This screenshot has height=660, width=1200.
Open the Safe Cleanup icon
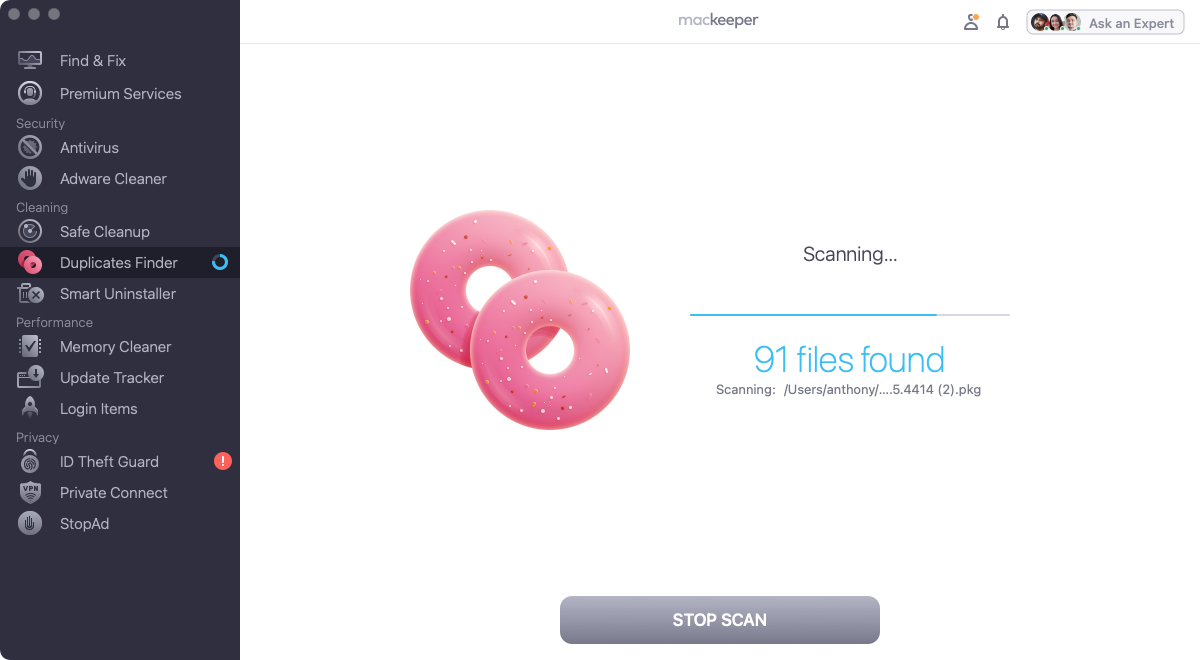30,231
